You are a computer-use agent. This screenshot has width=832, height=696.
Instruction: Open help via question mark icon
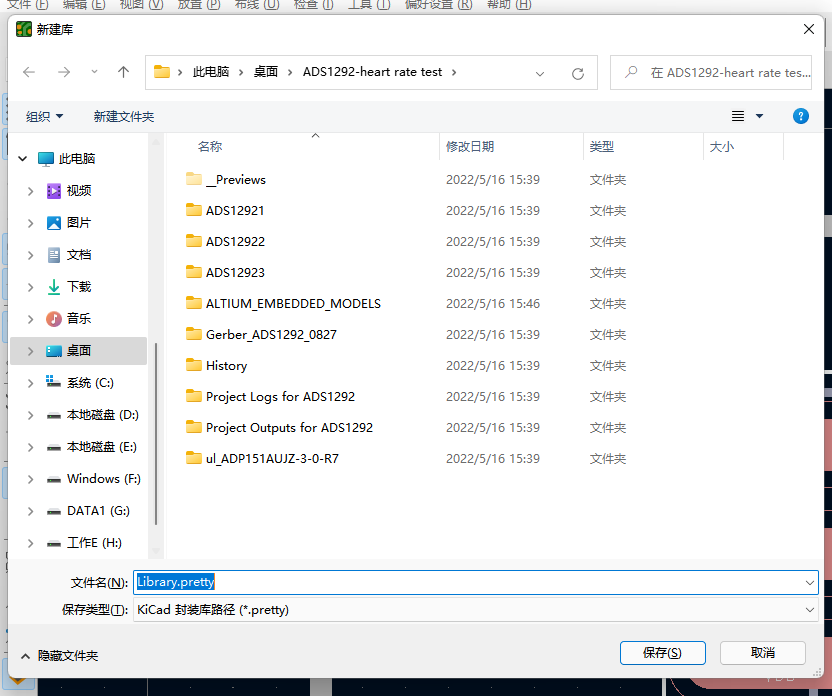click(x=801, y=116)
